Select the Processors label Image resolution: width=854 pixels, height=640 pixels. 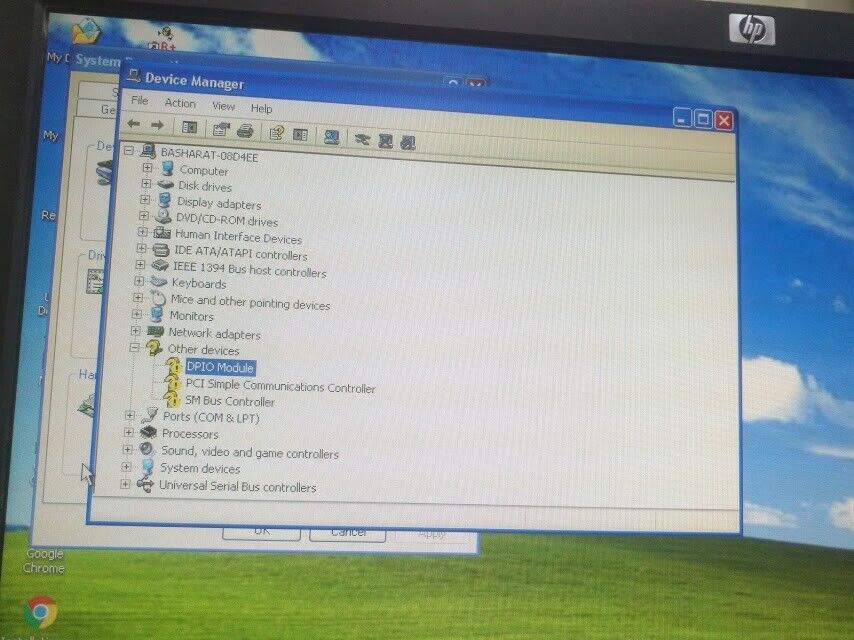tap(190, 434)
